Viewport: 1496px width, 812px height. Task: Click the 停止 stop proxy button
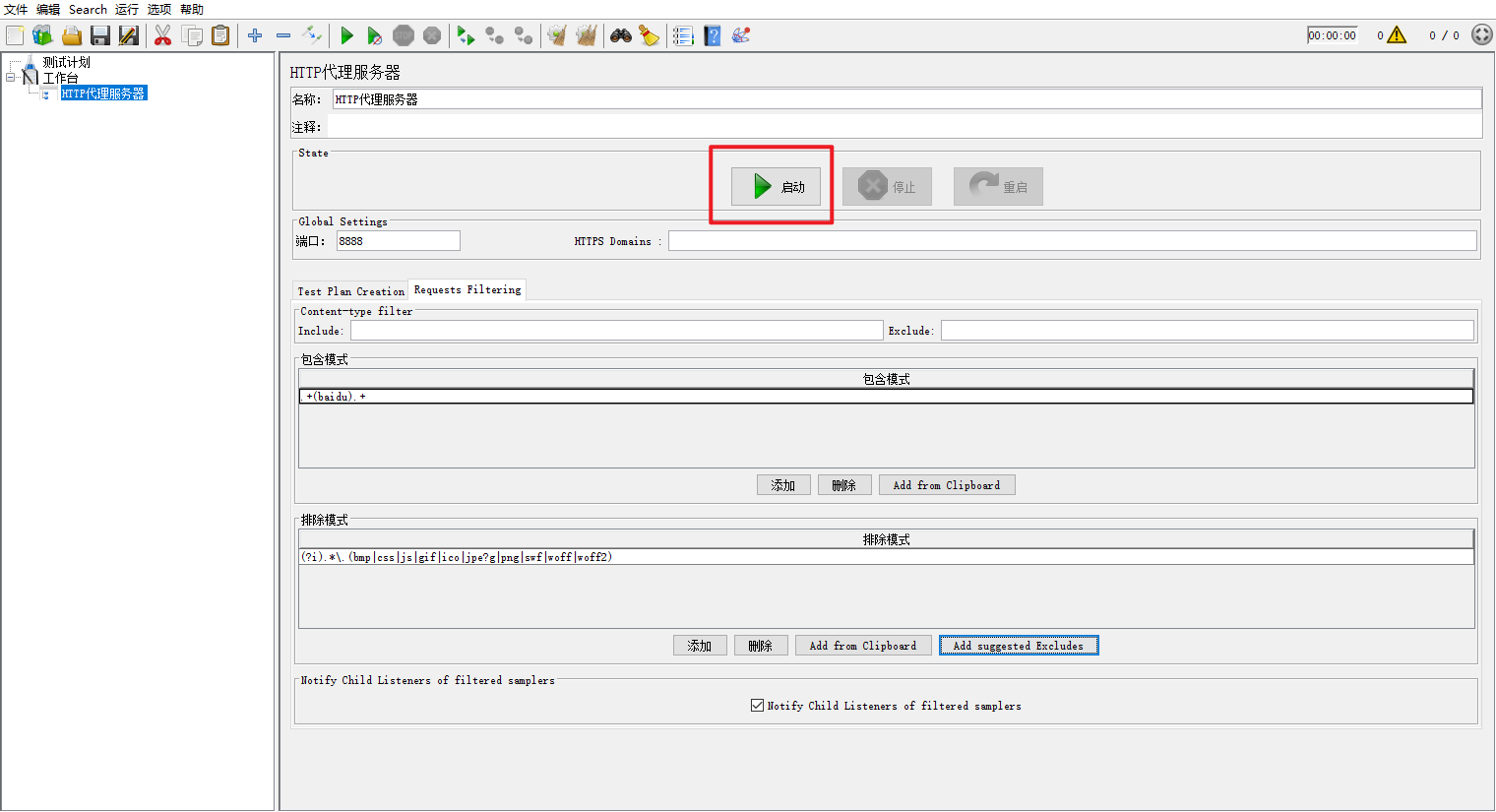pyautogui.click(x=887, y=187)
